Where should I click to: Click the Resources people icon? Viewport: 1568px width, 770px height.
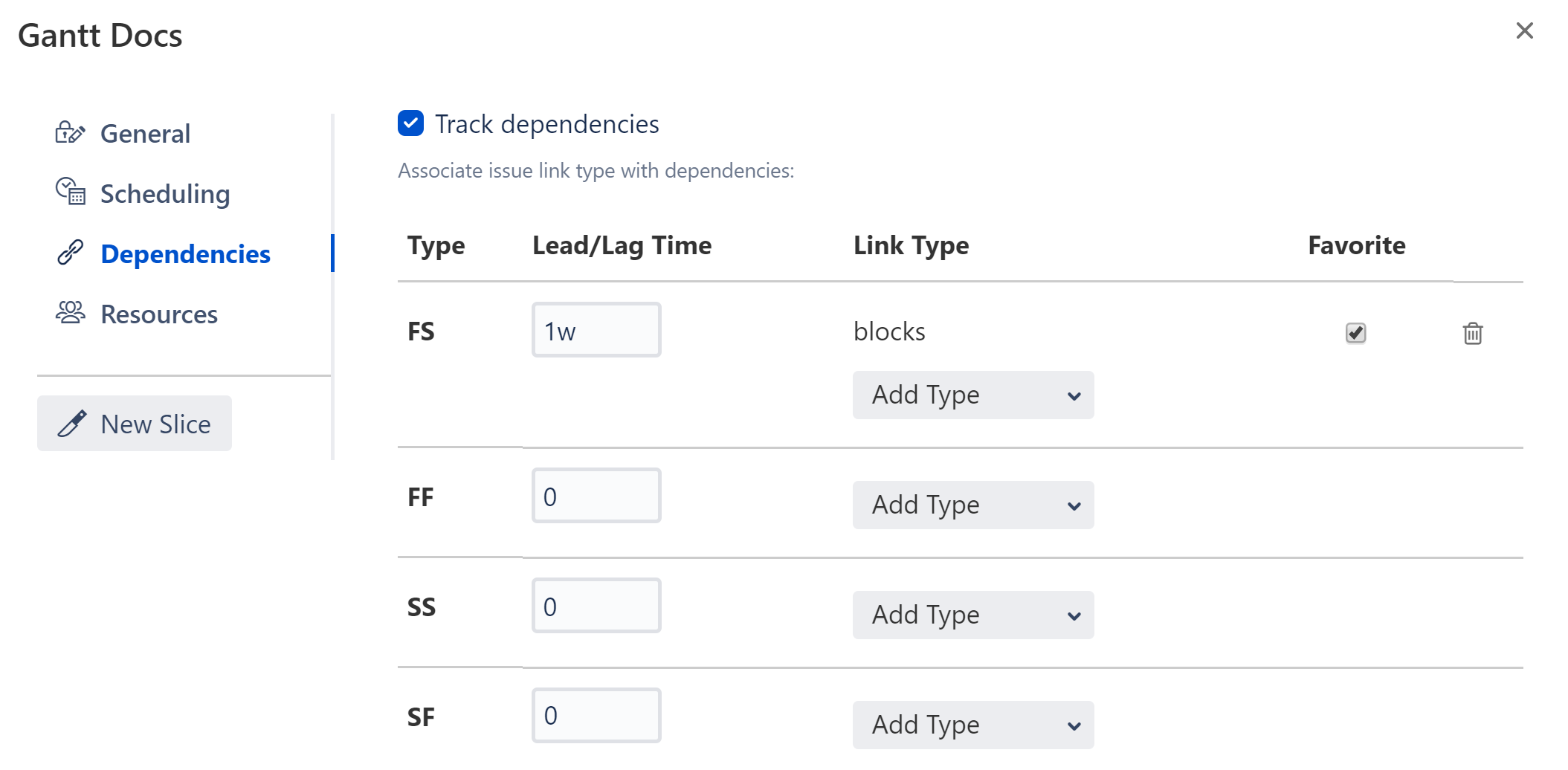pyautogui.click(x=71, y=313)
